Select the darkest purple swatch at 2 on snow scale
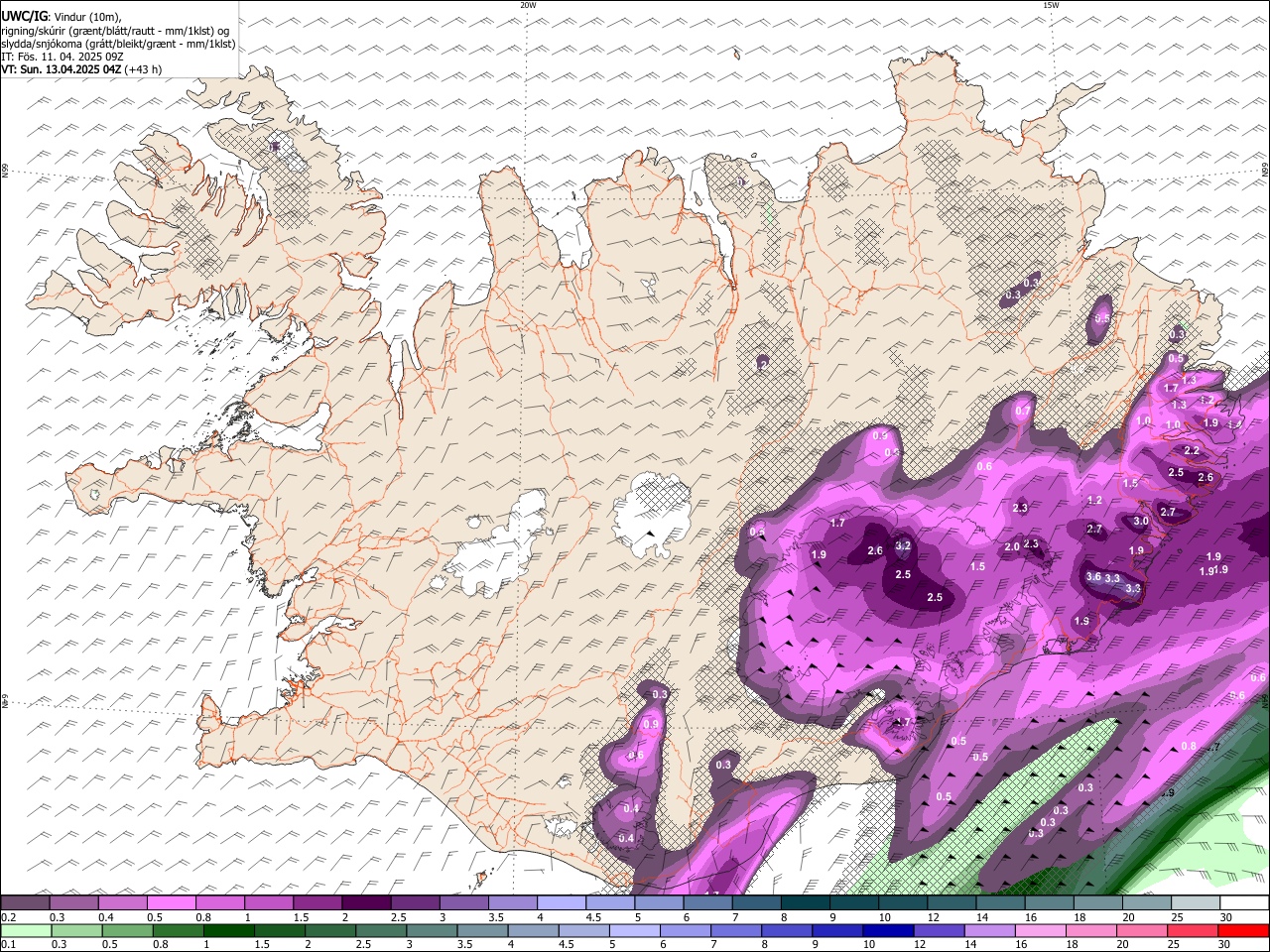This screenshot has height=952, width=1270. click(x=366, y=902)
